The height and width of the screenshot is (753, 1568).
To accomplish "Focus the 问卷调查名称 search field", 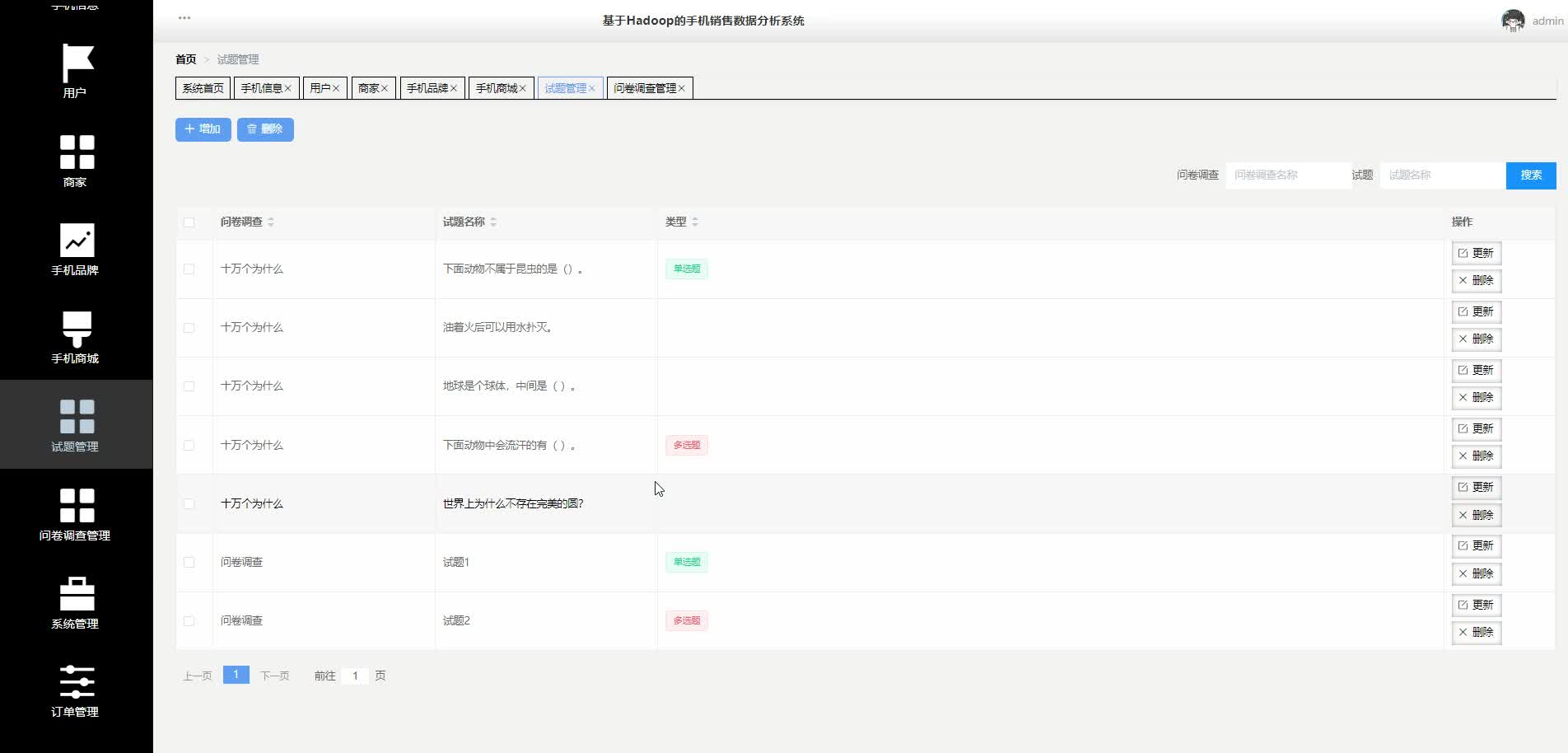I will pyautogui.click(x=1288, y=175).
